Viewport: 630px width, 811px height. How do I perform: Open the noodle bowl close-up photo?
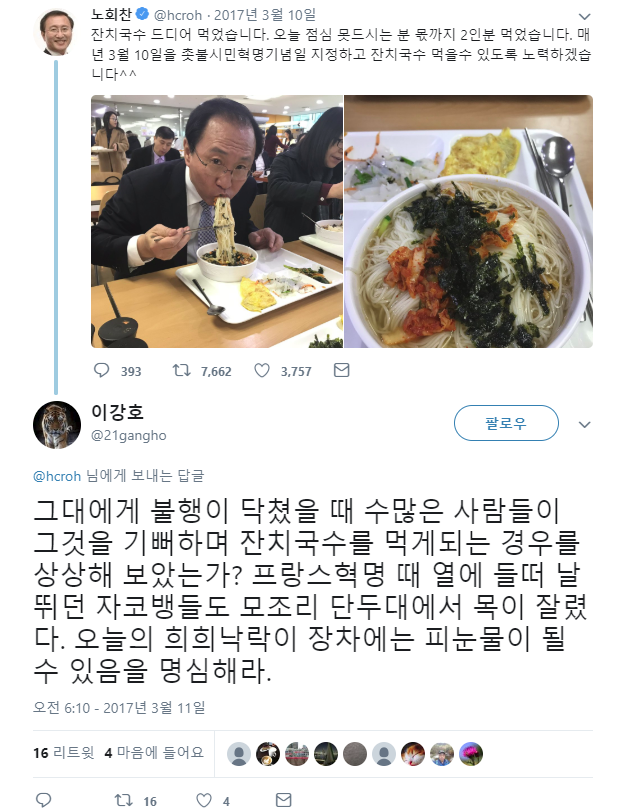click(469, 221)
